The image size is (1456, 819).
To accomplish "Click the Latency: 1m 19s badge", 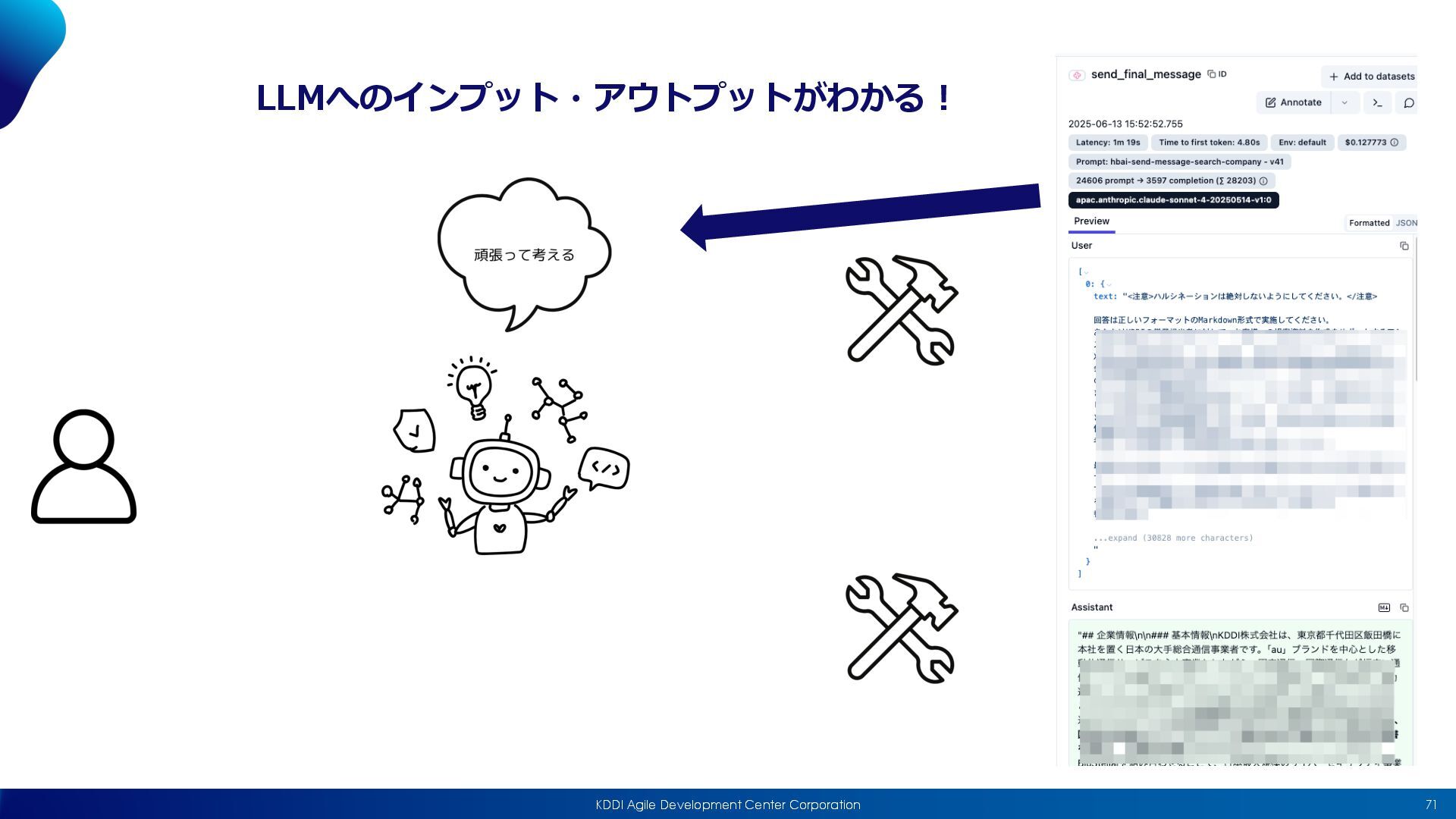I will pyautogui.click(x=1107, y=143).
